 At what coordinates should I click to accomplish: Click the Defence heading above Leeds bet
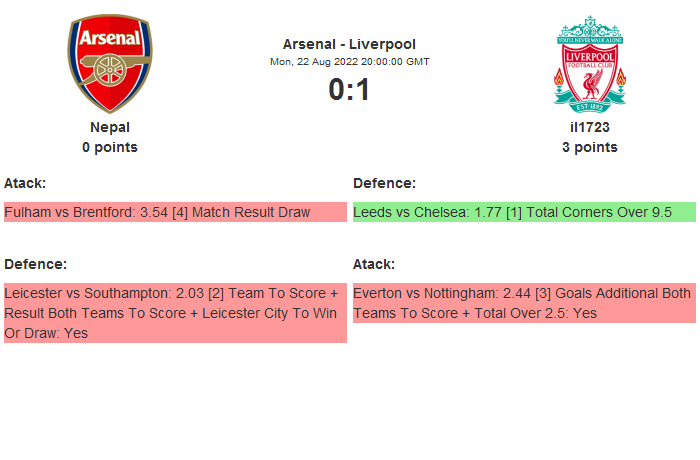pyautogui.click(x=384, y=183)
